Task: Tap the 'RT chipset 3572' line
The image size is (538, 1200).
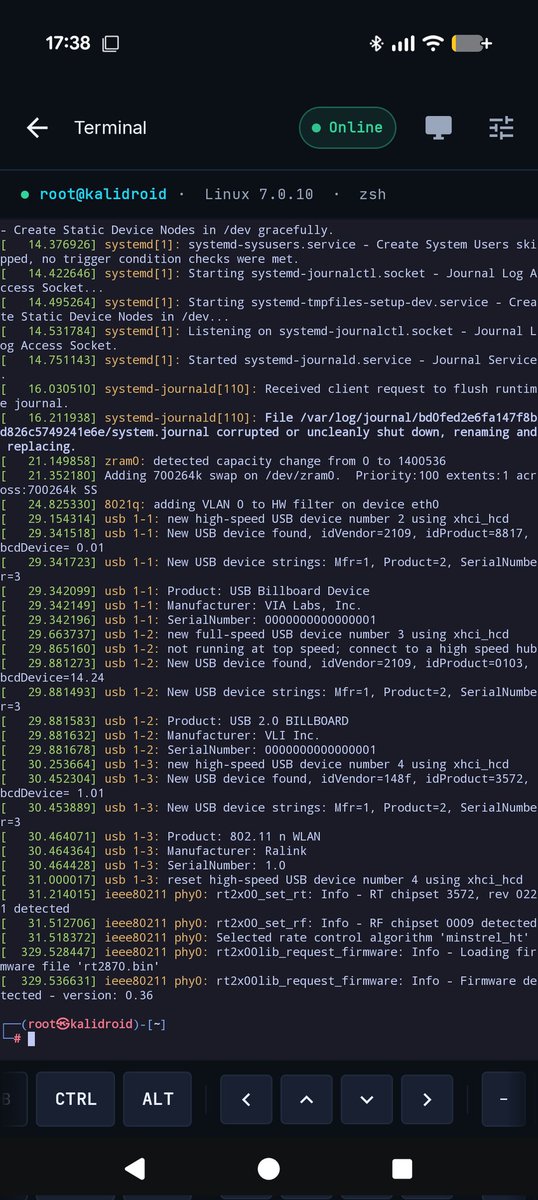Action: tap(269, 901)
